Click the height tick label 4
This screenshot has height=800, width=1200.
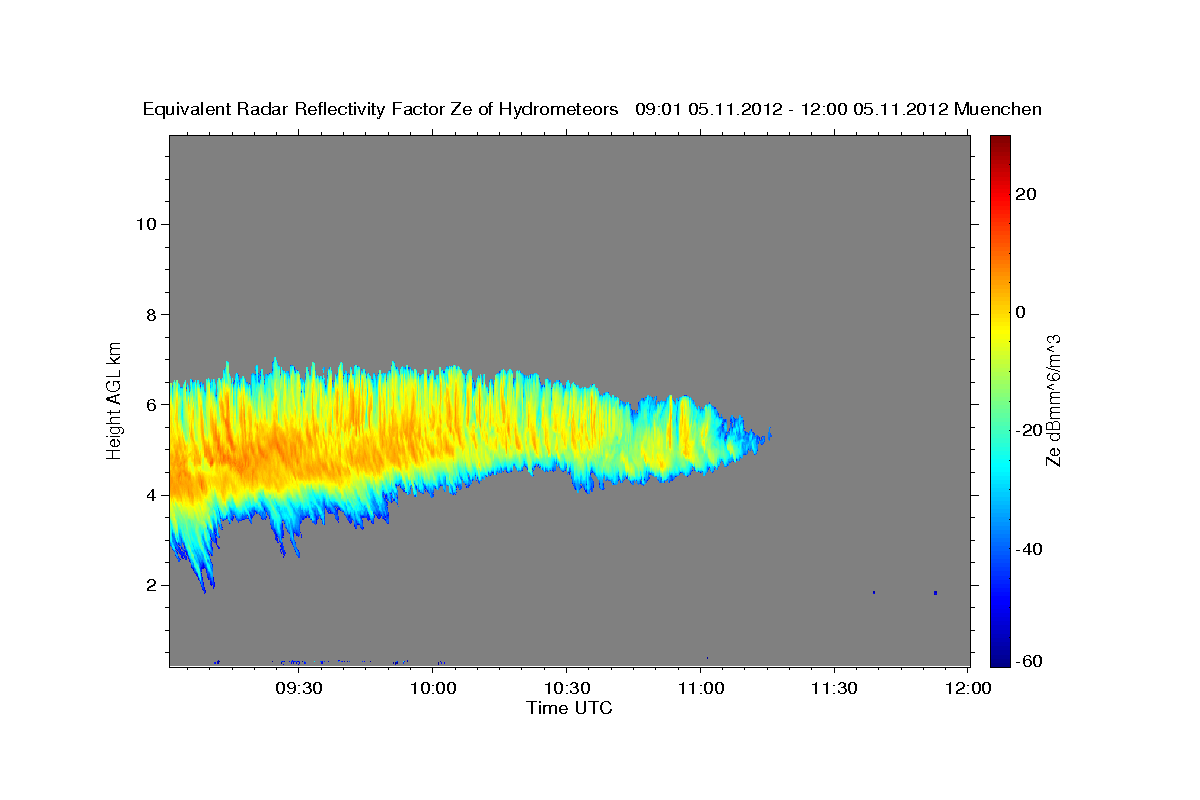(150, 494)
